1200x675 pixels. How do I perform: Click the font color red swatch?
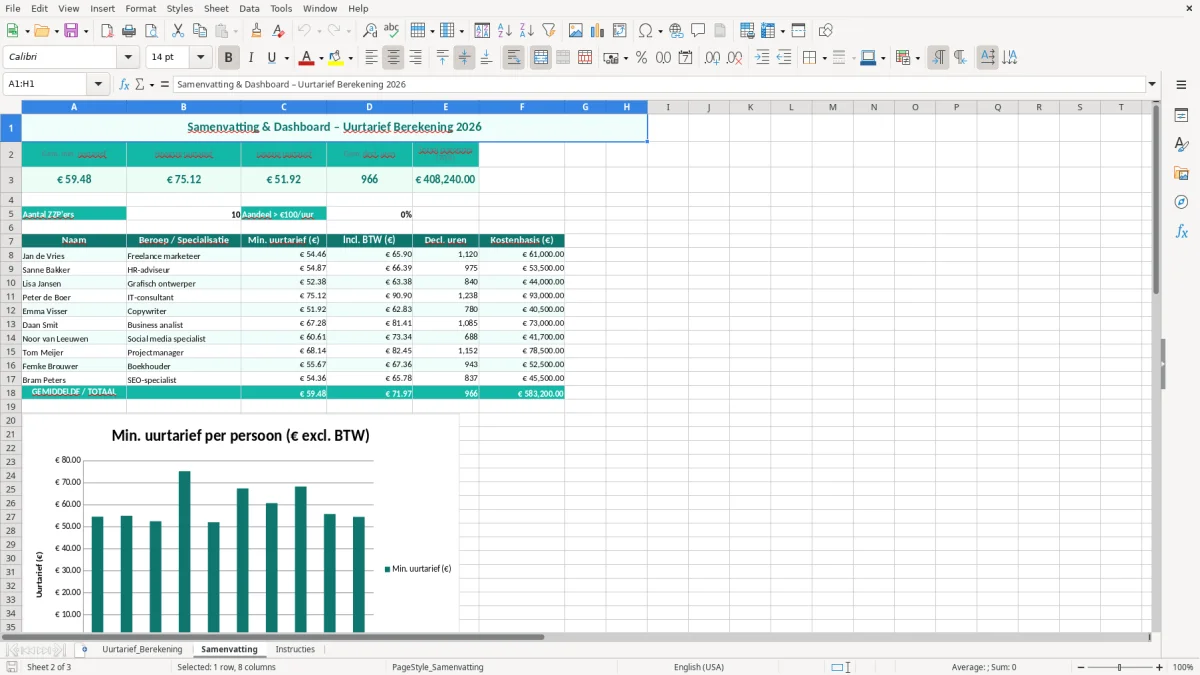click(x=307, y=58)
